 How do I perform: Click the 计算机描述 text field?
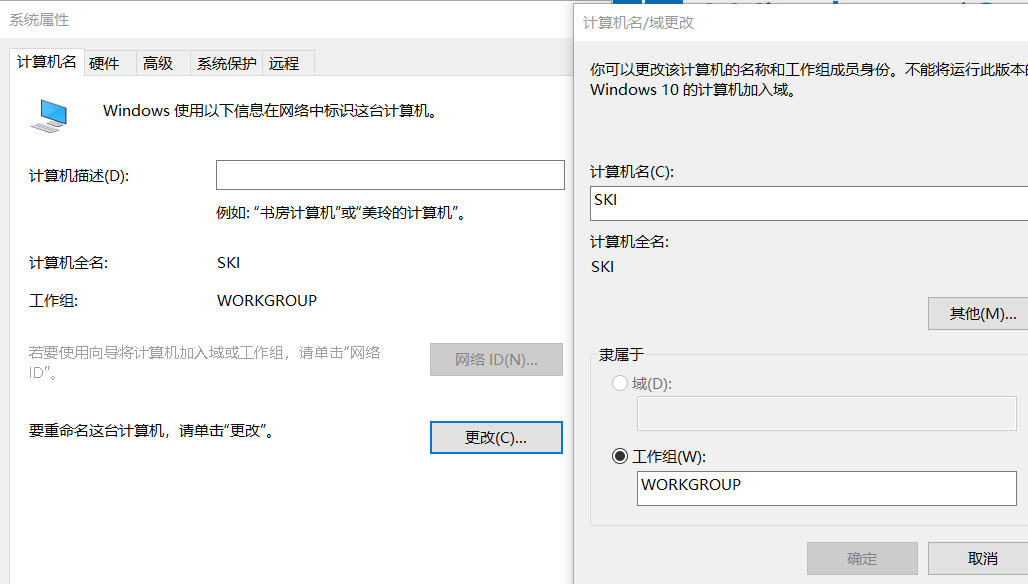[x=390, y=175]
